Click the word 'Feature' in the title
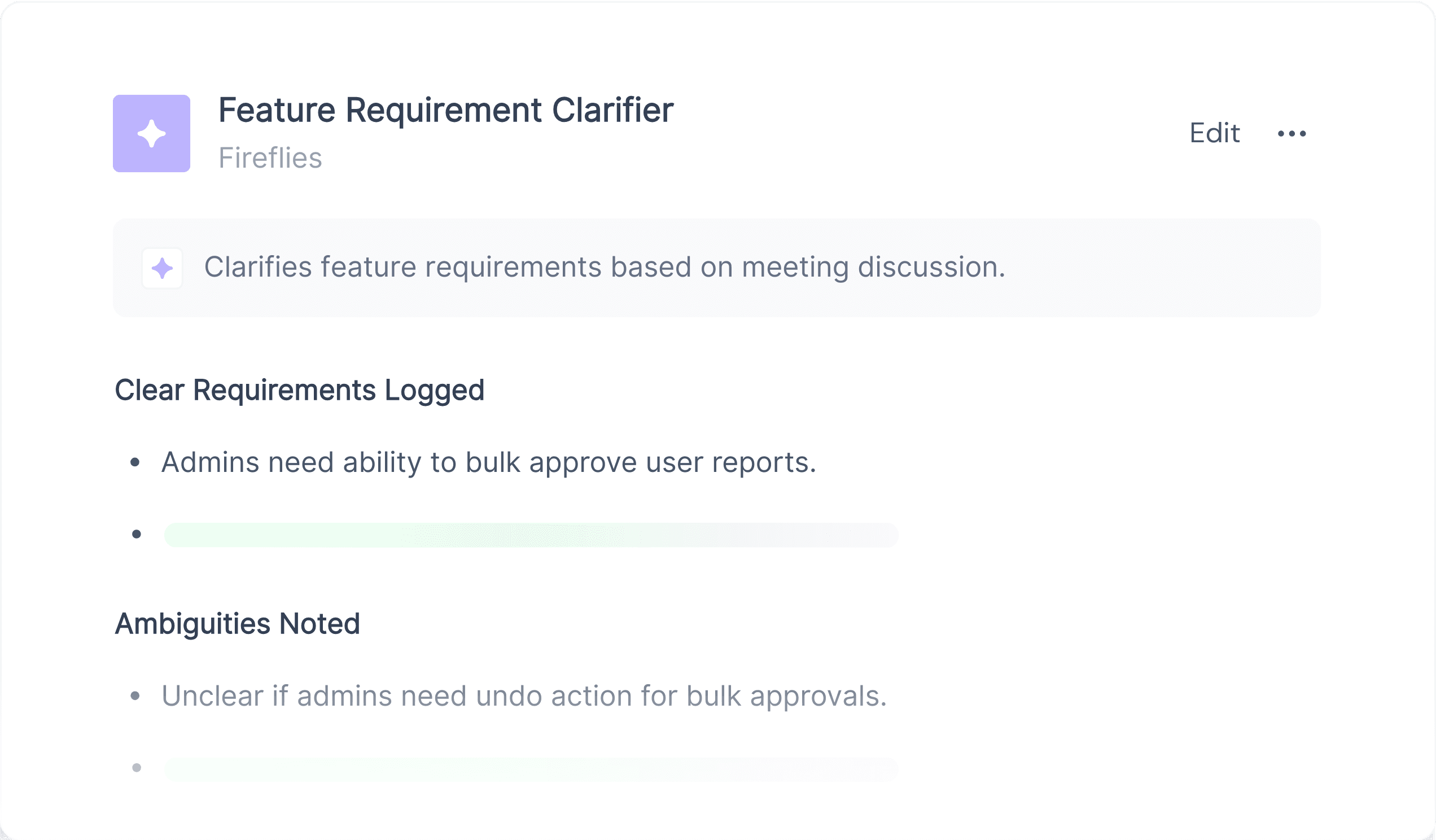Viewport: 1436px width, 840px height. click(277, 110)
